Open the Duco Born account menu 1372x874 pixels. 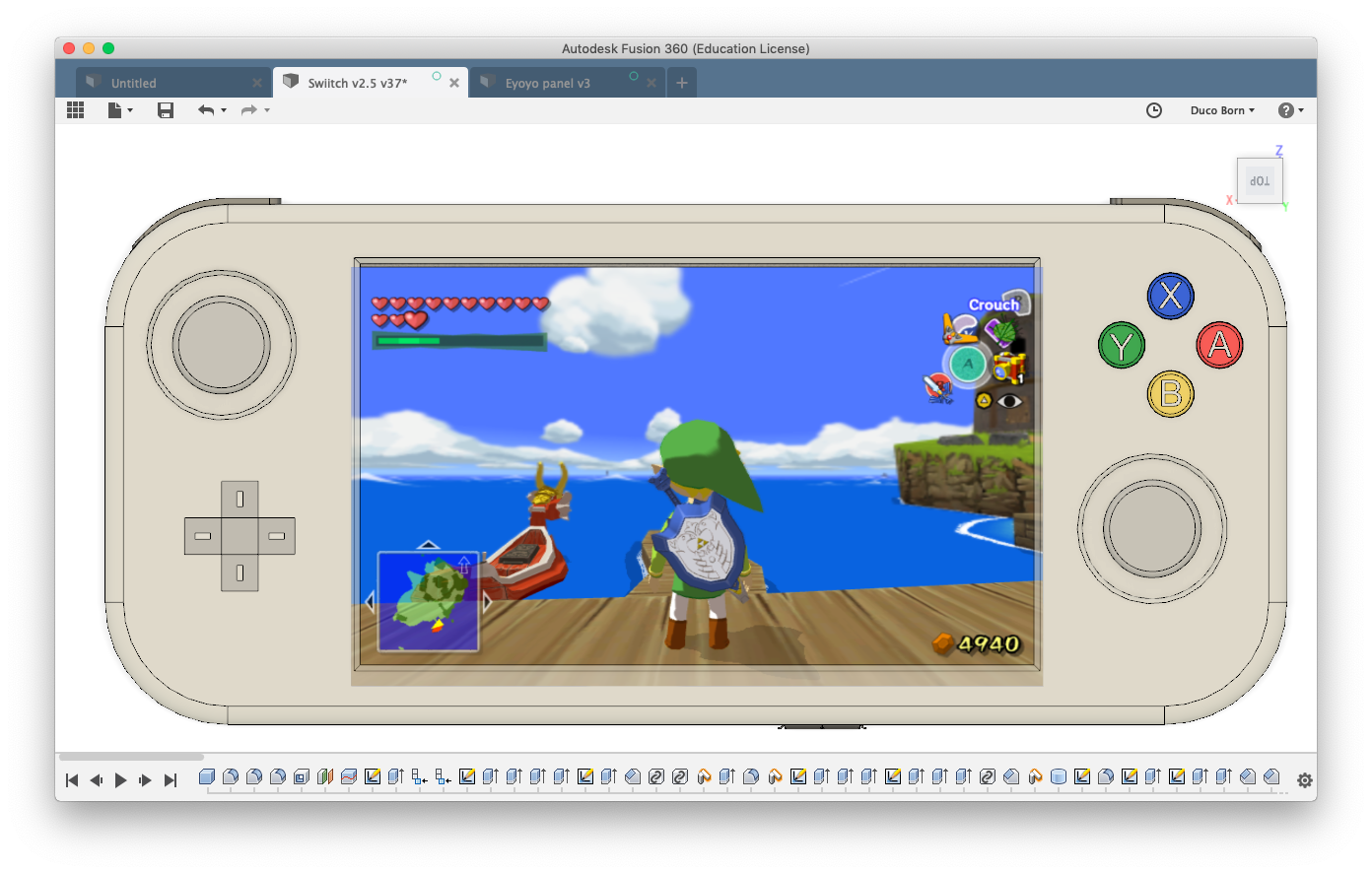(x=1222, y=110)
